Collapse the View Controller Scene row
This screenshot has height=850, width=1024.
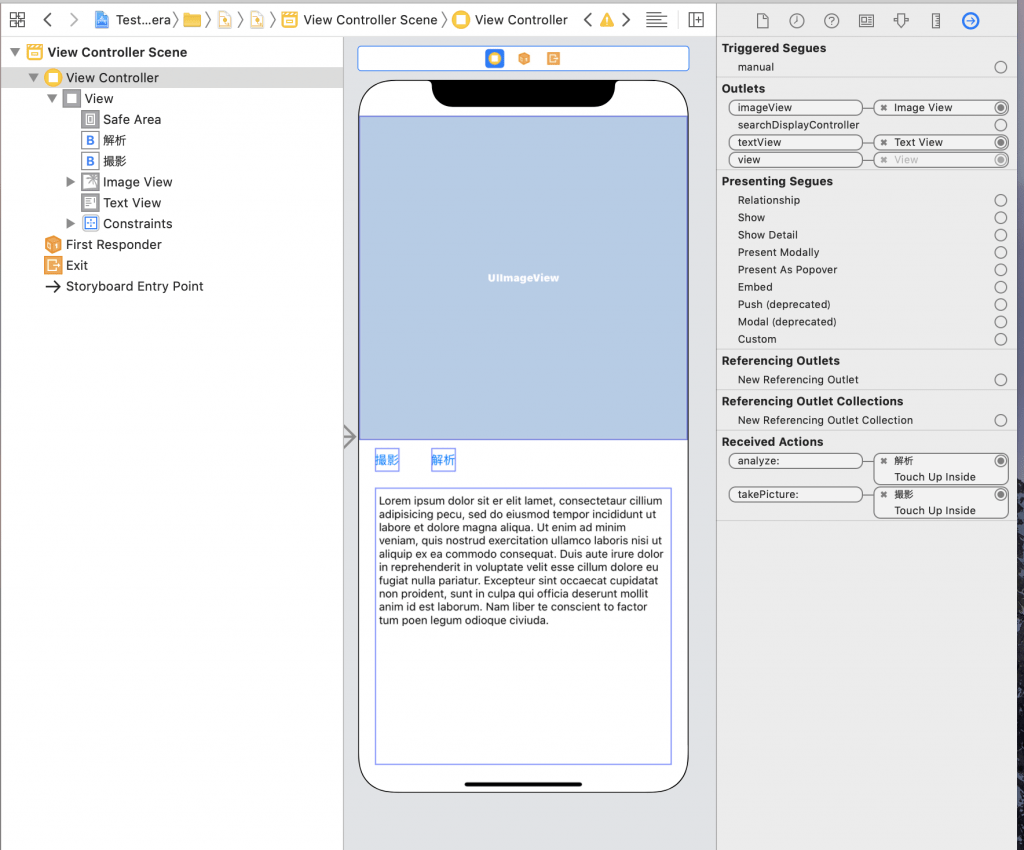[x=15, y=52]
